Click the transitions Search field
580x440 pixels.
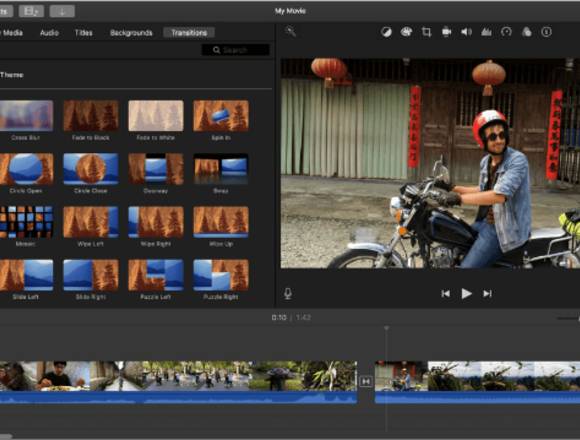[236, 50]
